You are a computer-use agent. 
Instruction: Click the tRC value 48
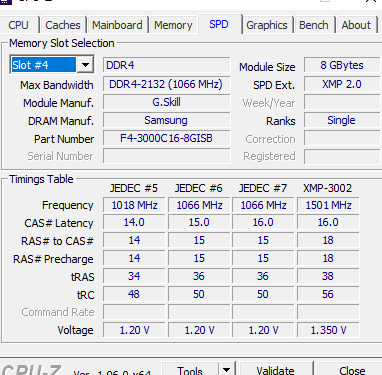pos(134,294)
